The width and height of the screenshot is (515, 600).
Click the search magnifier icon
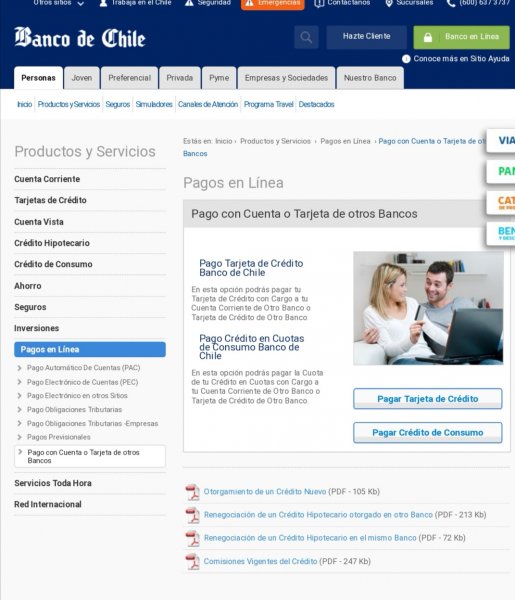pos(306,37)
